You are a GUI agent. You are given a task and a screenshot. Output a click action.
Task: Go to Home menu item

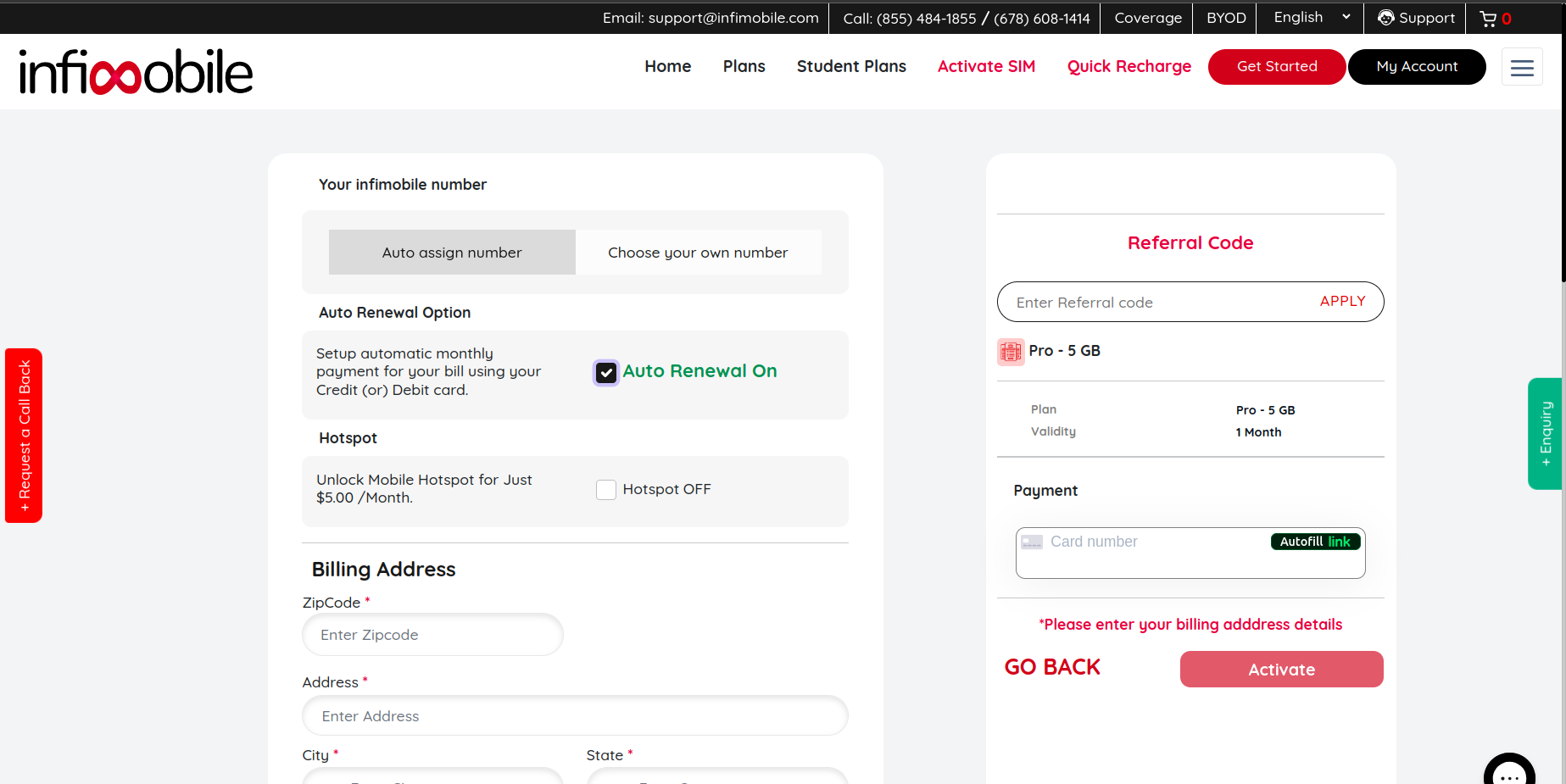[668, 66]
